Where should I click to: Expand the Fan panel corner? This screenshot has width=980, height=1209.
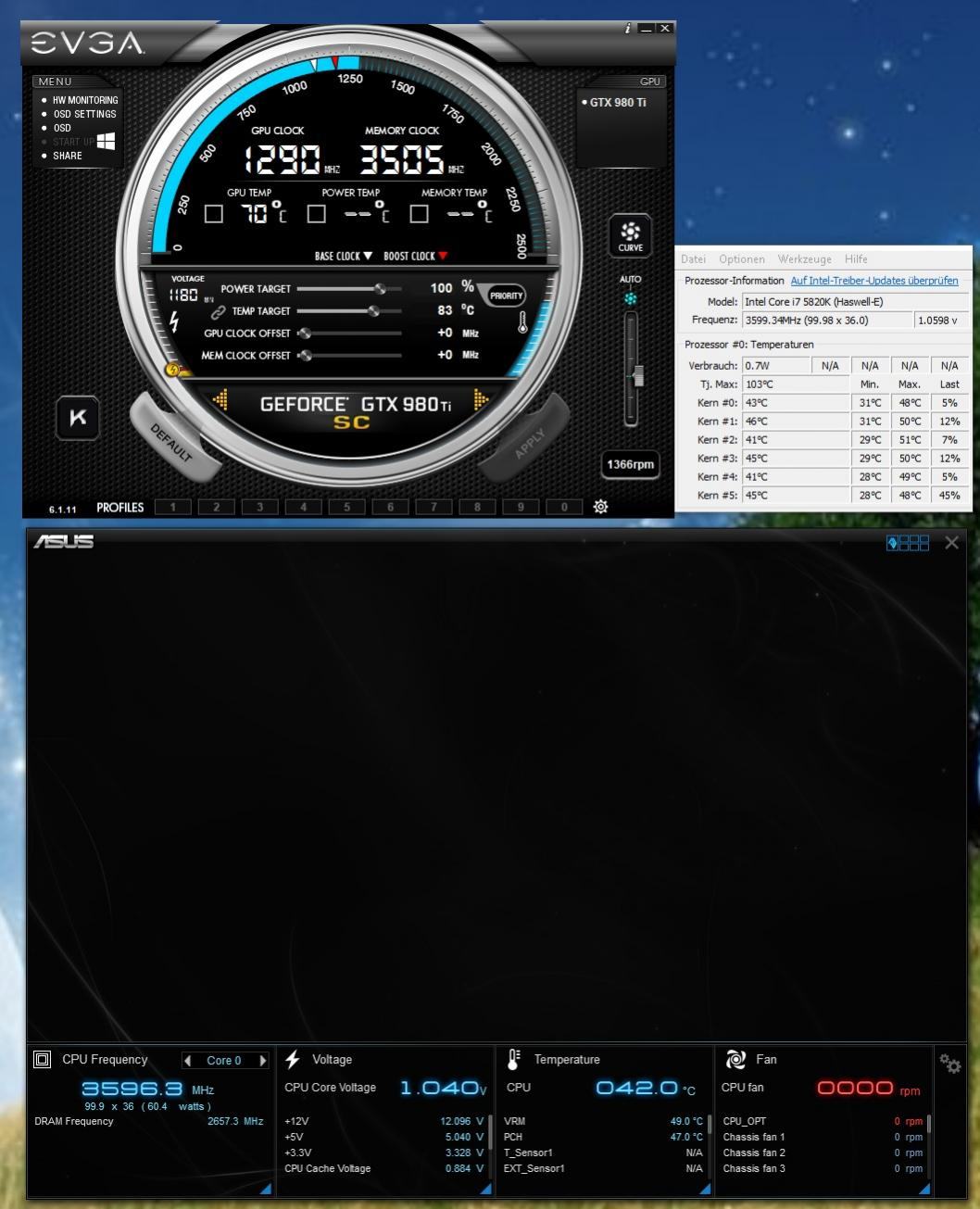[x=923, y=1189]
